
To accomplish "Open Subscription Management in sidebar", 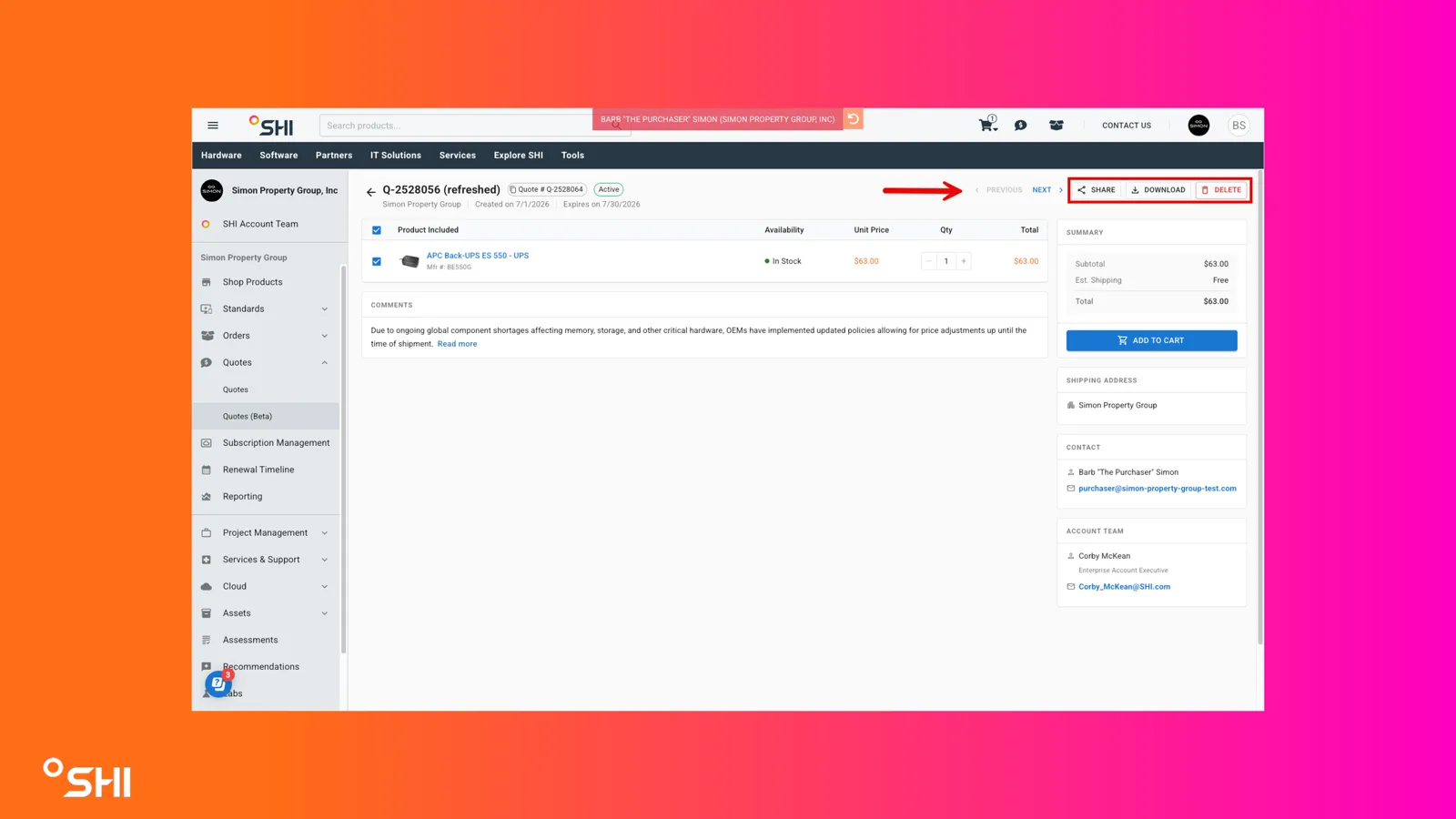I will click(266, 443).
